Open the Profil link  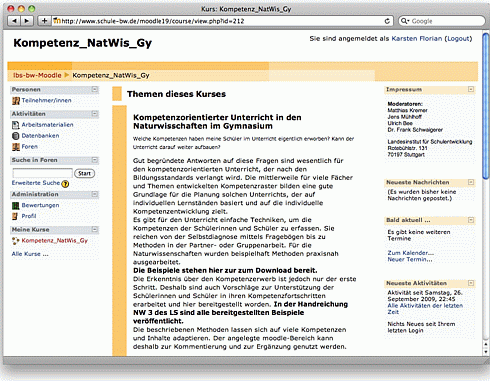click(29, 216)
